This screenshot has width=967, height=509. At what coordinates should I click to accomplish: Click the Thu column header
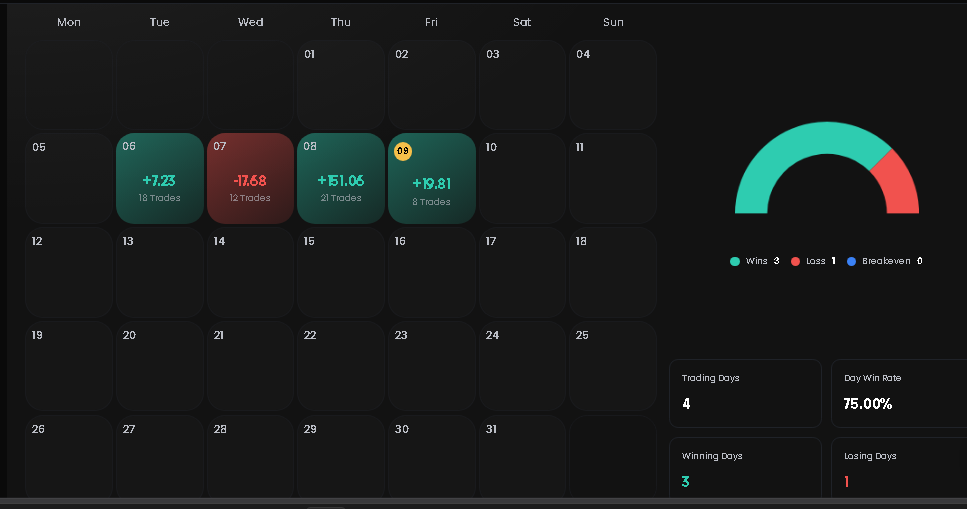[340, 22]
